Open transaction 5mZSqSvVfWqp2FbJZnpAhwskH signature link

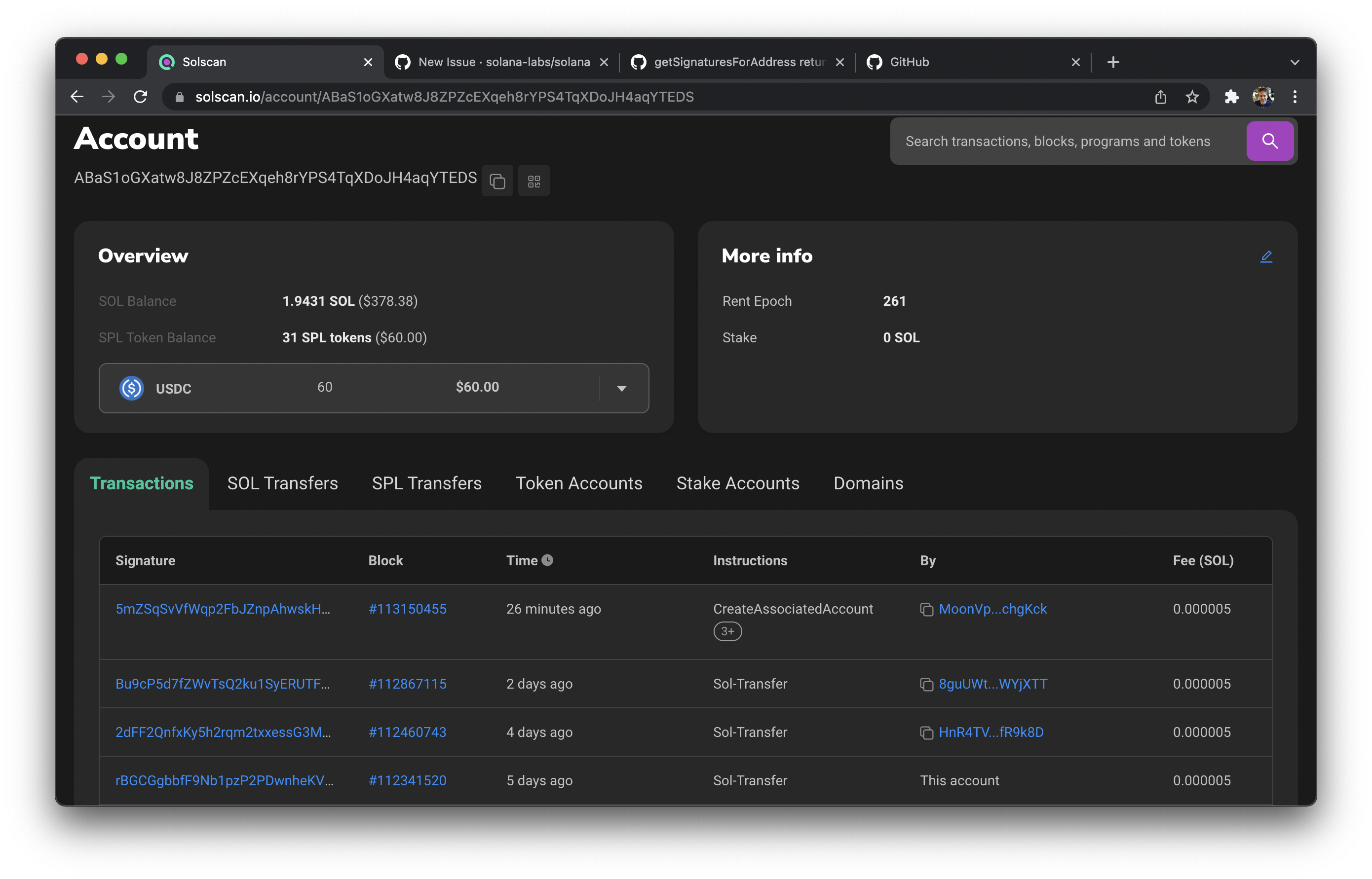coord(223,609)
